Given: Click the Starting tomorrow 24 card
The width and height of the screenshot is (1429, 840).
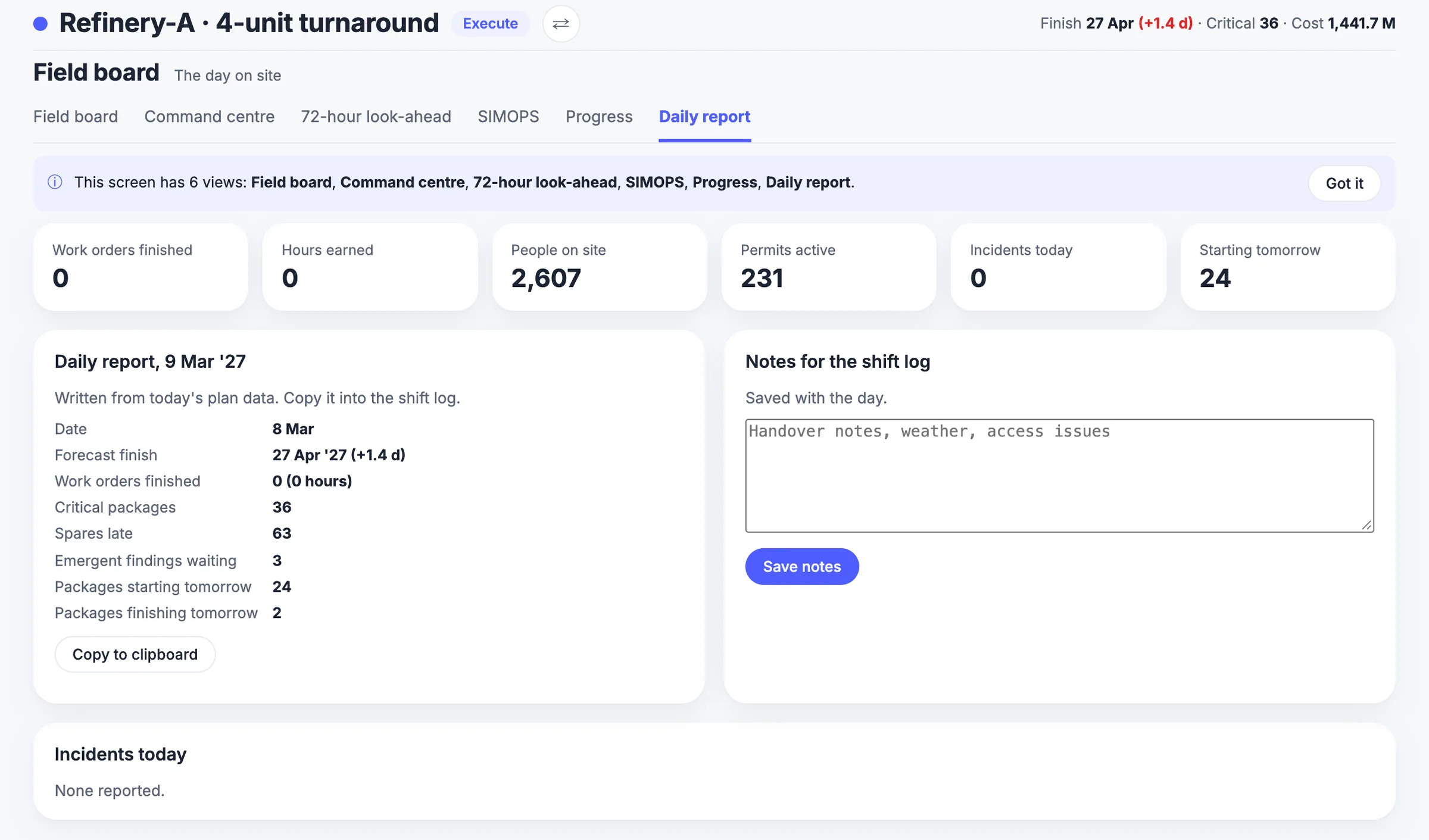Looking at the screenshot, I should click(1288, 267).
